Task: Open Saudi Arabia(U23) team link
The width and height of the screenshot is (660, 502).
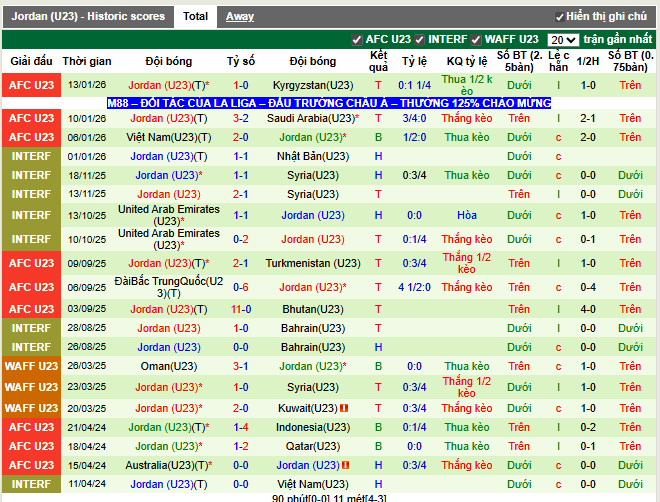Action: (x=313, y=119)
